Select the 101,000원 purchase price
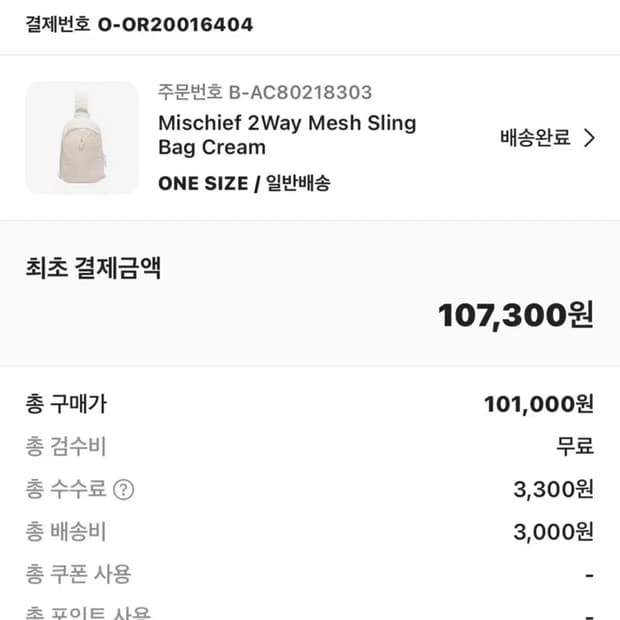The width and height of the screenshot is (620, 620). (538, 404)
